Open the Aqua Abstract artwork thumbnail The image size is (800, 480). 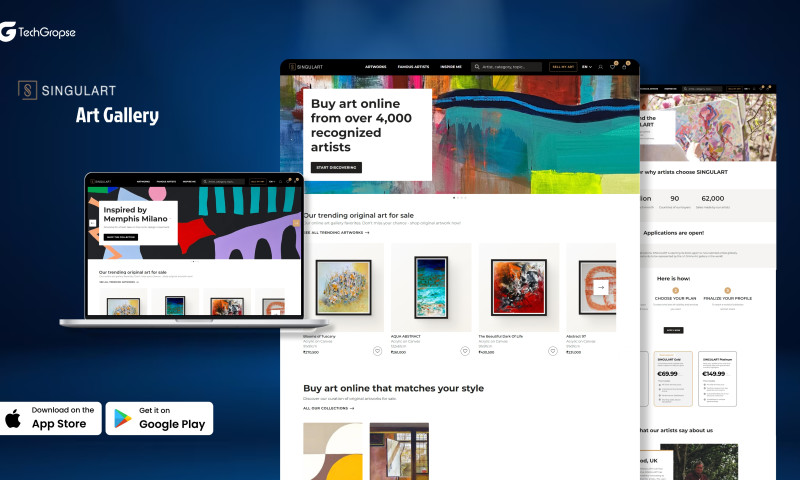431,287
